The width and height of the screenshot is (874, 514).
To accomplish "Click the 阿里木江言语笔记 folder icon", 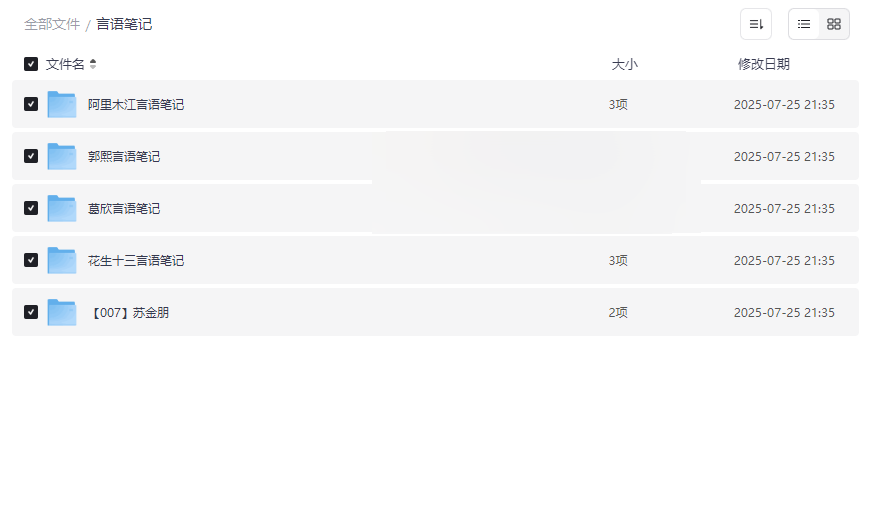I will pos(62,104).
